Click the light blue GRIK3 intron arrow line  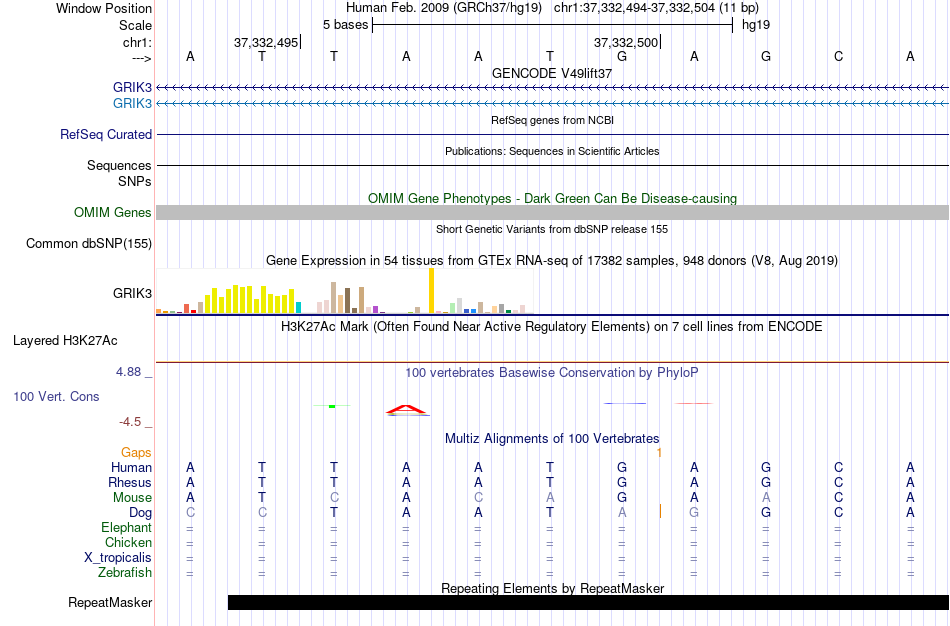click(x=553, y=104)
